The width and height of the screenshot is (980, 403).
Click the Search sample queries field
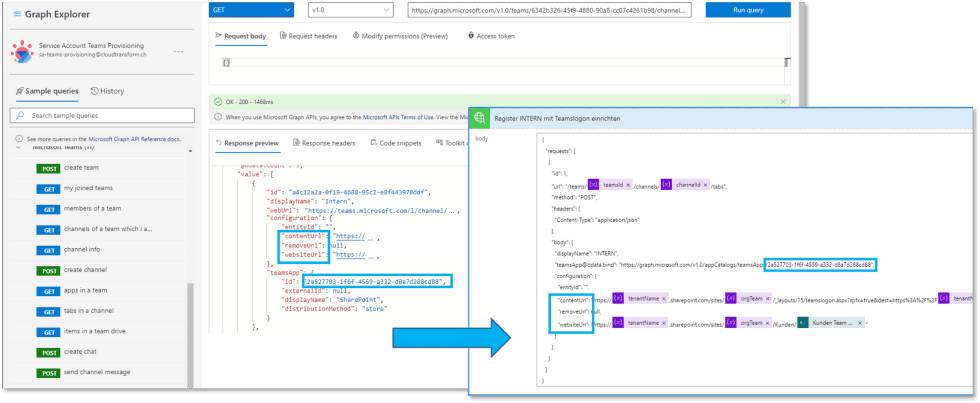click(102, 116)
